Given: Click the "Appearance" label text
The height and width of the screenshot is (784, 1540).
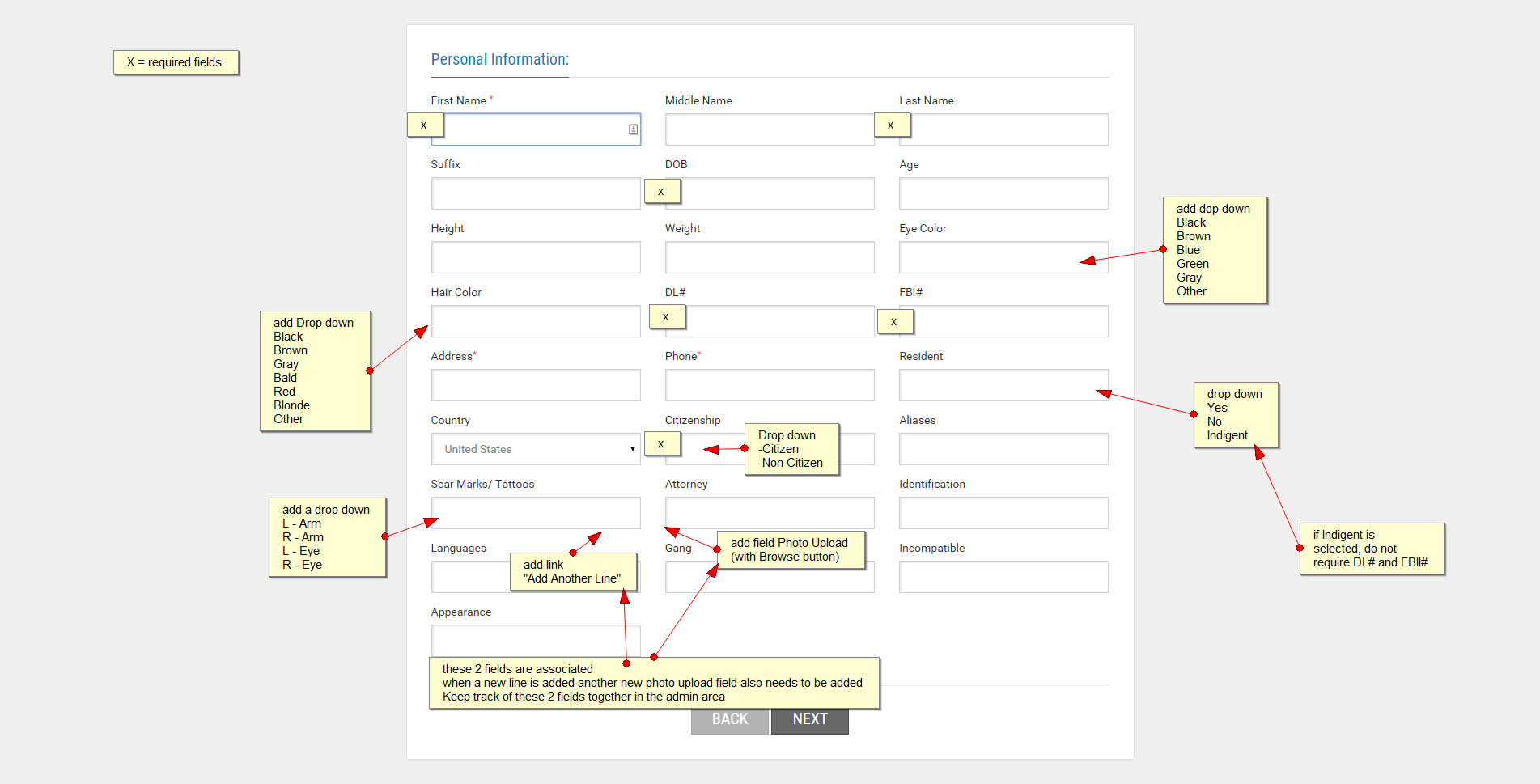Looking at the screenshot, I should point(461,612).
